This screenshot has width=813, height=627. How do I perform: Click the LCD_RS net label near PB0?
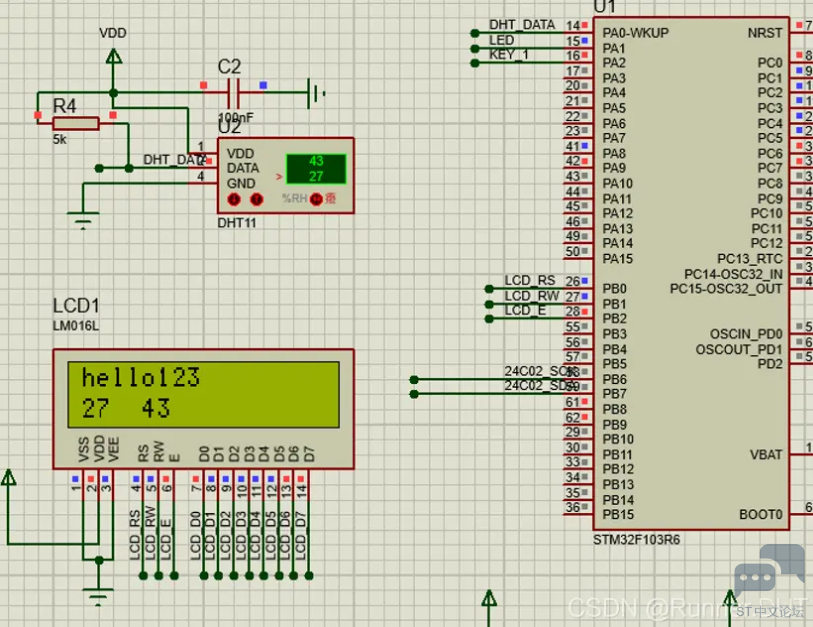tap(529, 280)
